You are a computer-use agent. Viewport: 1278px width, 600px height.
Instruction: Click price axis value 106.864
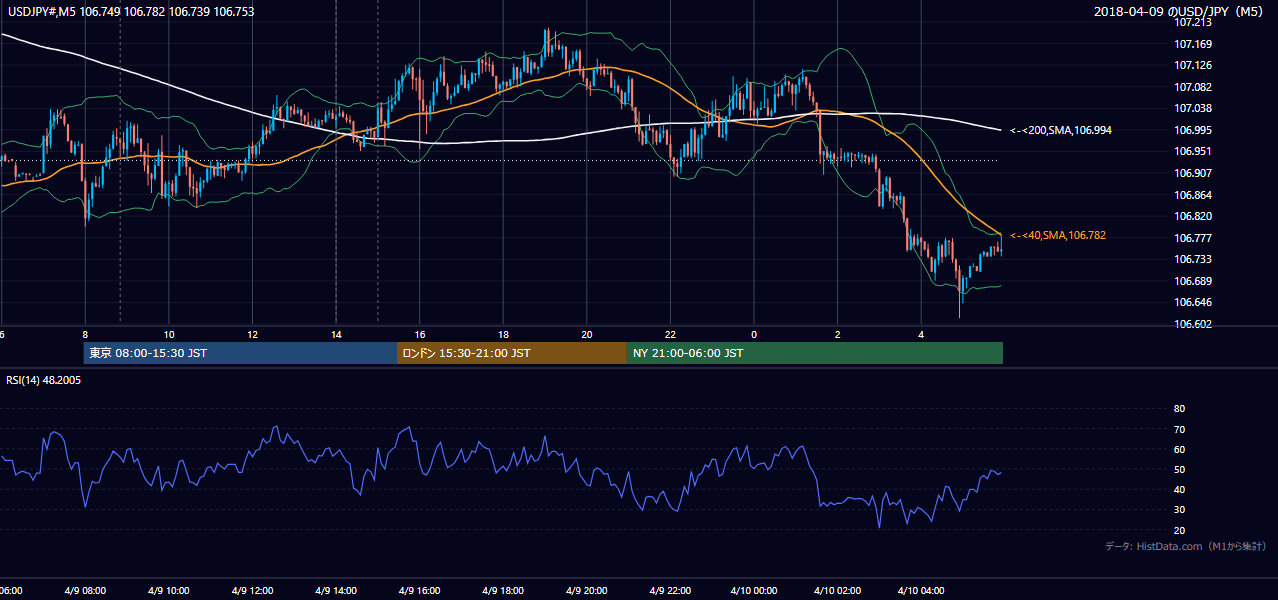pyautogui.click(x=1194, y=195)
